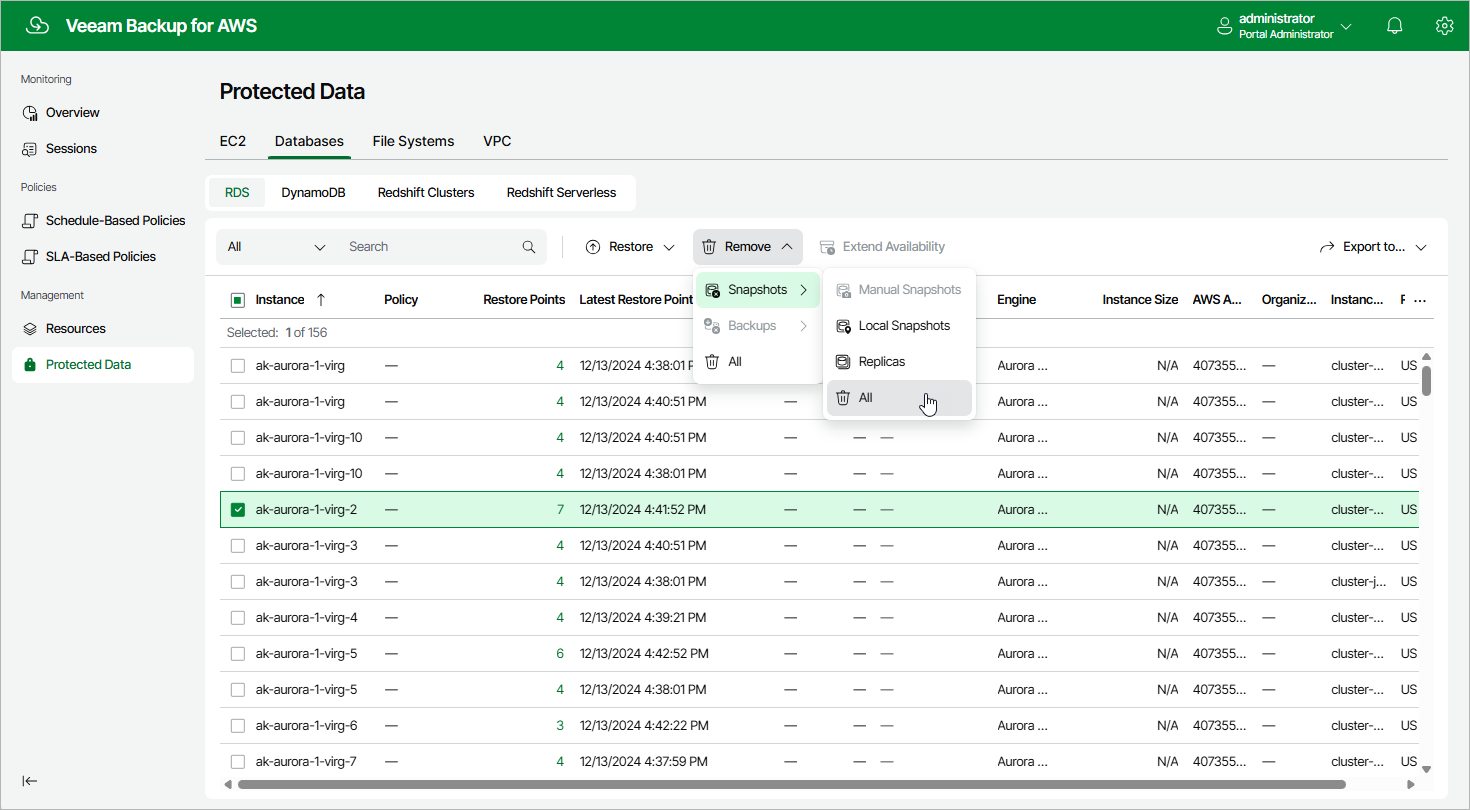
Task: Sort by the Engine column header
Action: [x=1016, y=300]
